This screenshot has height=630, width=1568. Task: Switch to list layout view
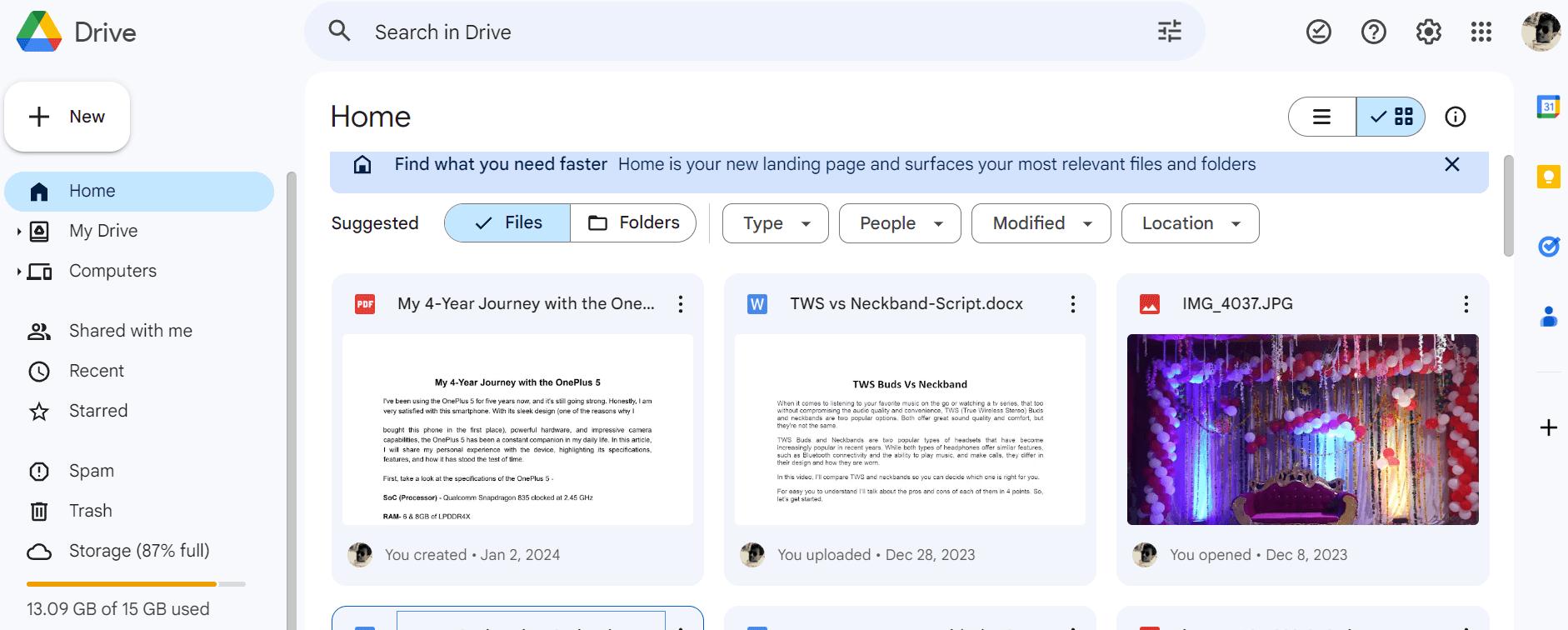(x=1322, y=117)
